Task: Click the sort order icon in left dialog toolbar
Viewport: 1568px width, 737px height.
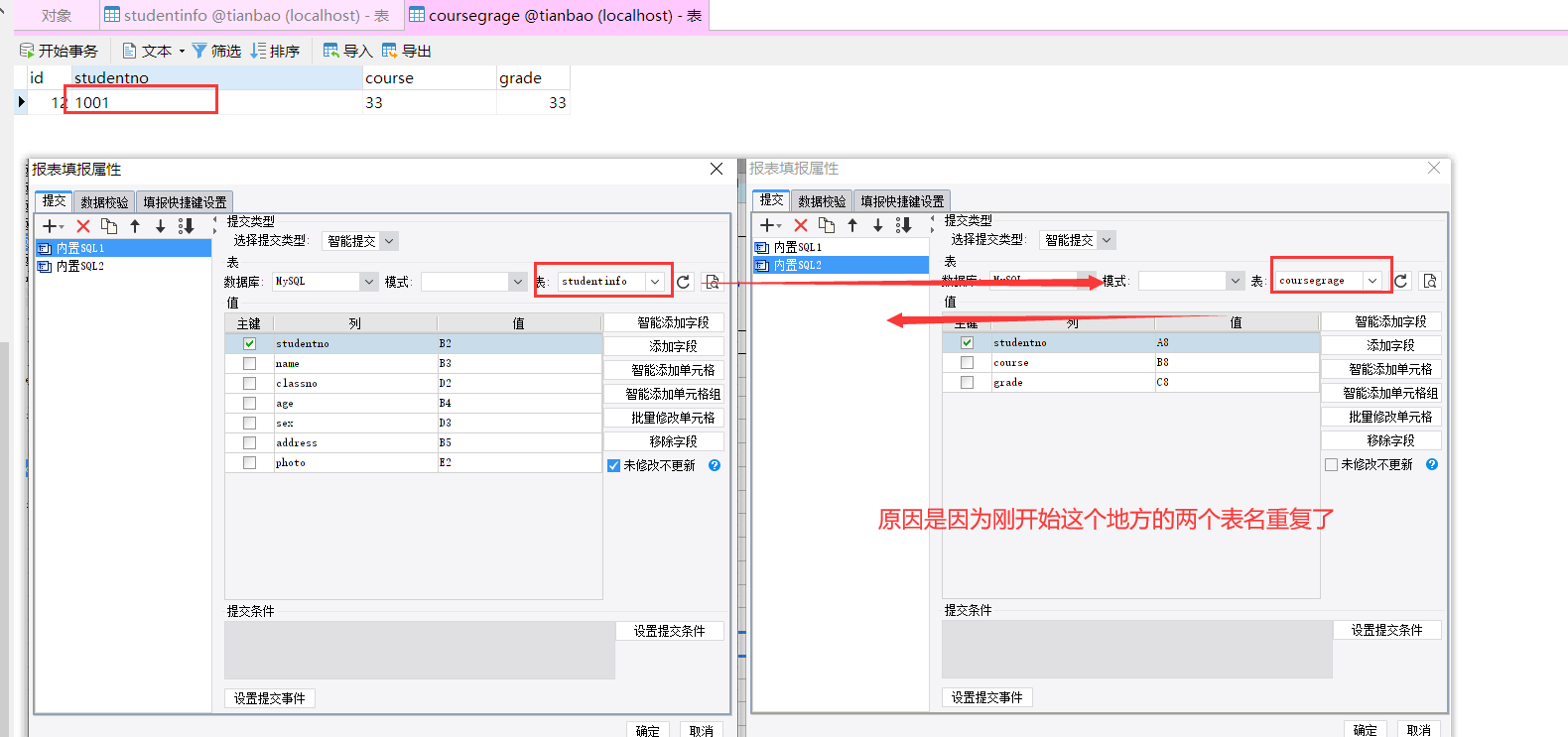Action: 186,226
